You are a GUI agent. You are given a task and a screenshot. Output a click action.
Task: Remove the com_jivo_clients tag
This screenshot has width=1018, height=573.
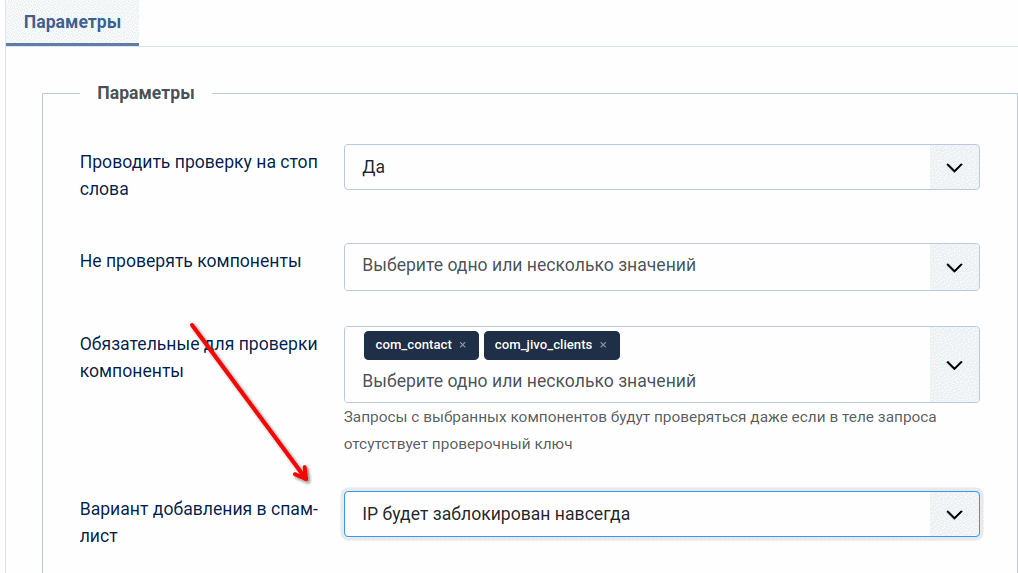pyautogui.click(x=603, y=345)
